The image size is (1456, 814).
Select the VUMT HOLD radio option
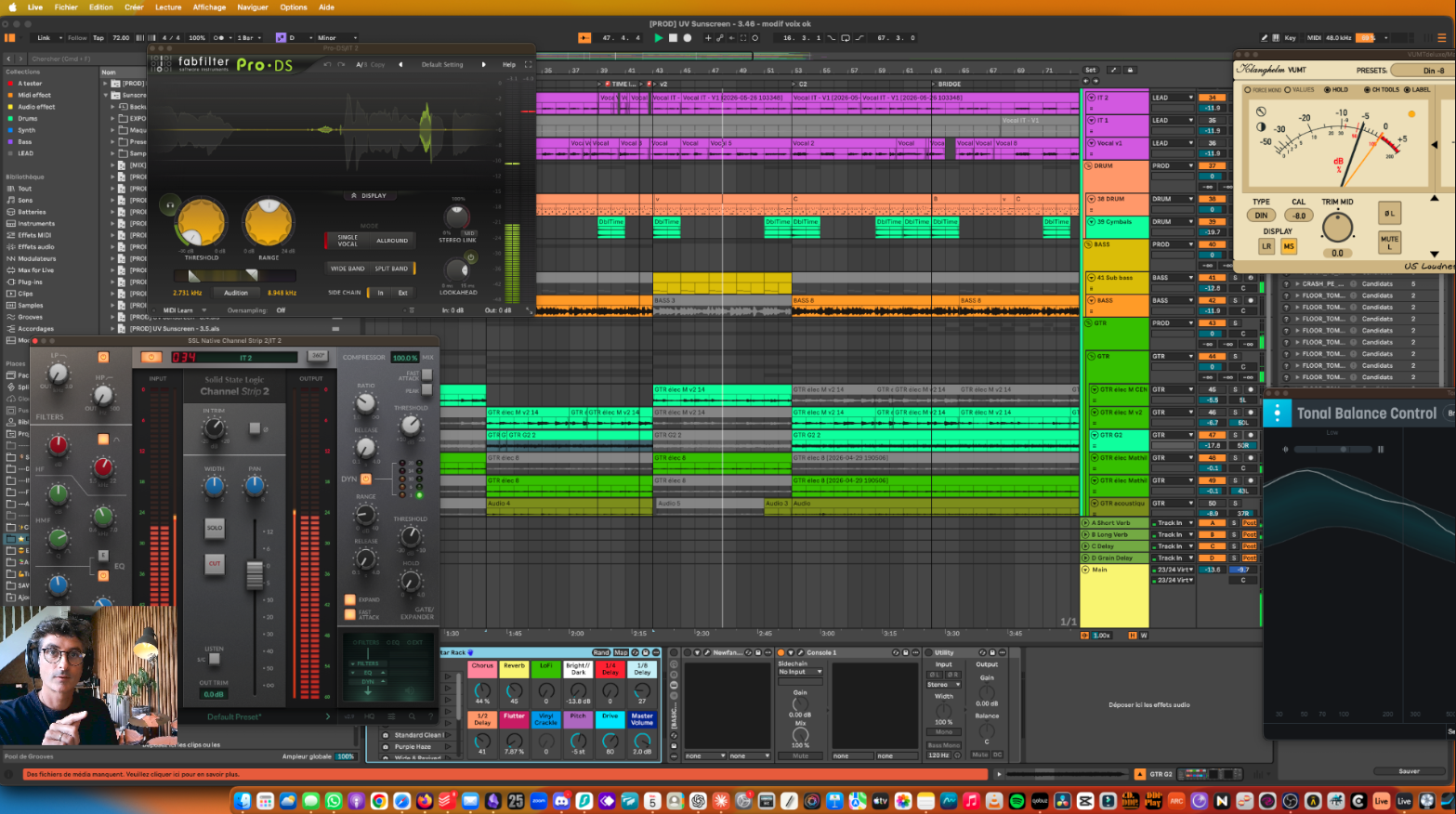1336,90
